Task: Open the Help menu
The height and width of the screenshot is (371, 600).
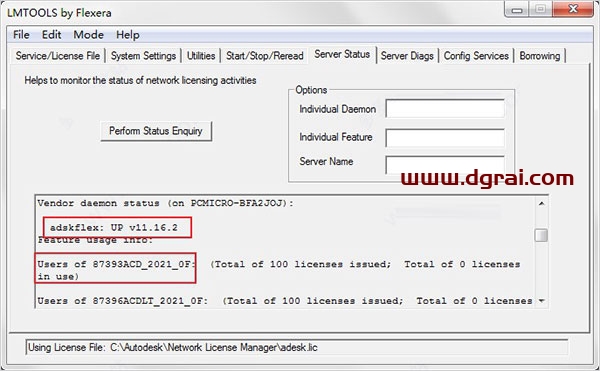Action: (x=128, y=35)
